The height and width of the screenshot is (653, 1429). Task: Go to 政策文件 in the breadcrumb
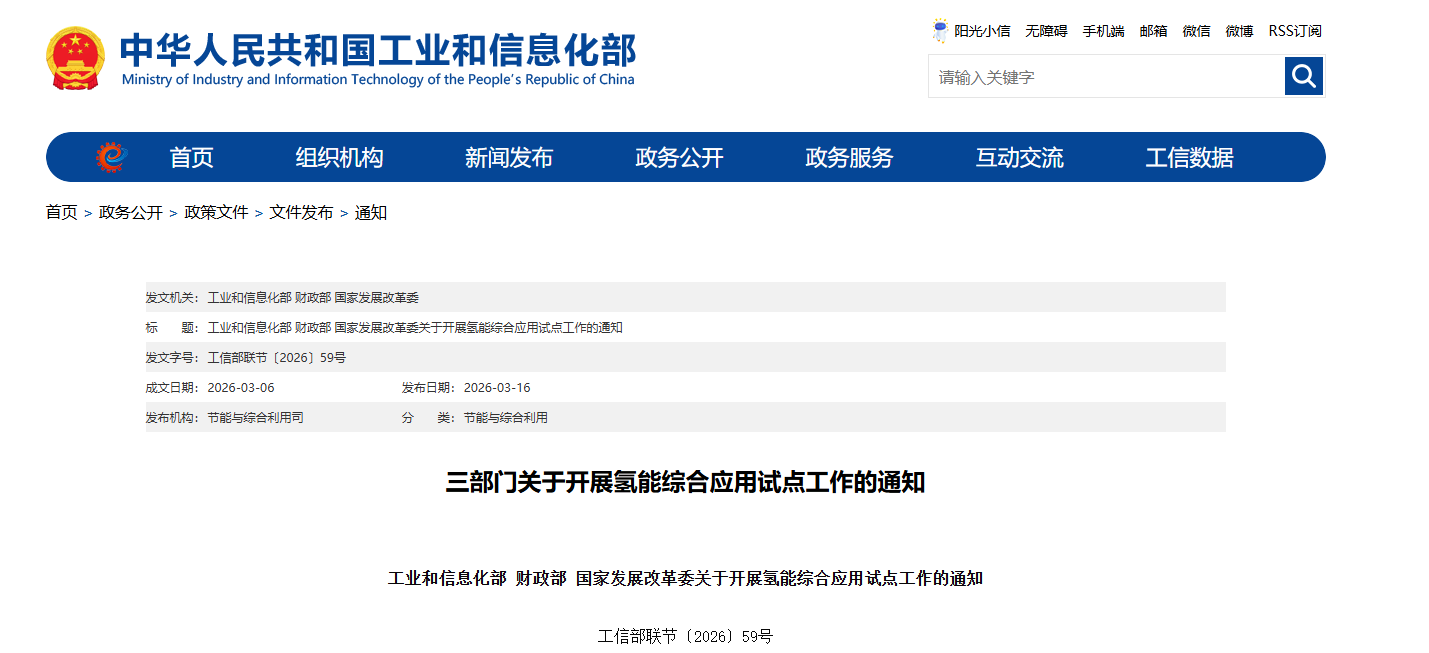(x=216, y=212)
